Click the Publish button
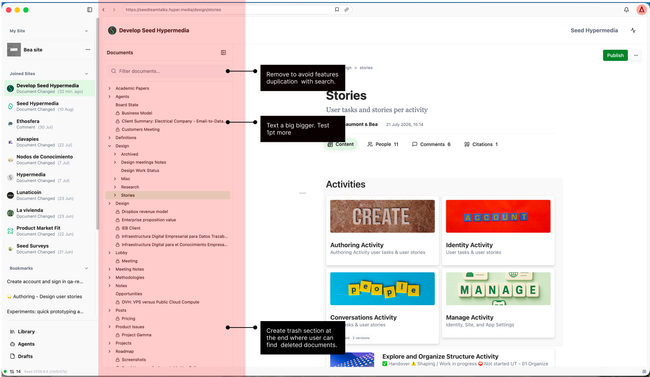Viewport: 650px width, 377px height. 615,55
